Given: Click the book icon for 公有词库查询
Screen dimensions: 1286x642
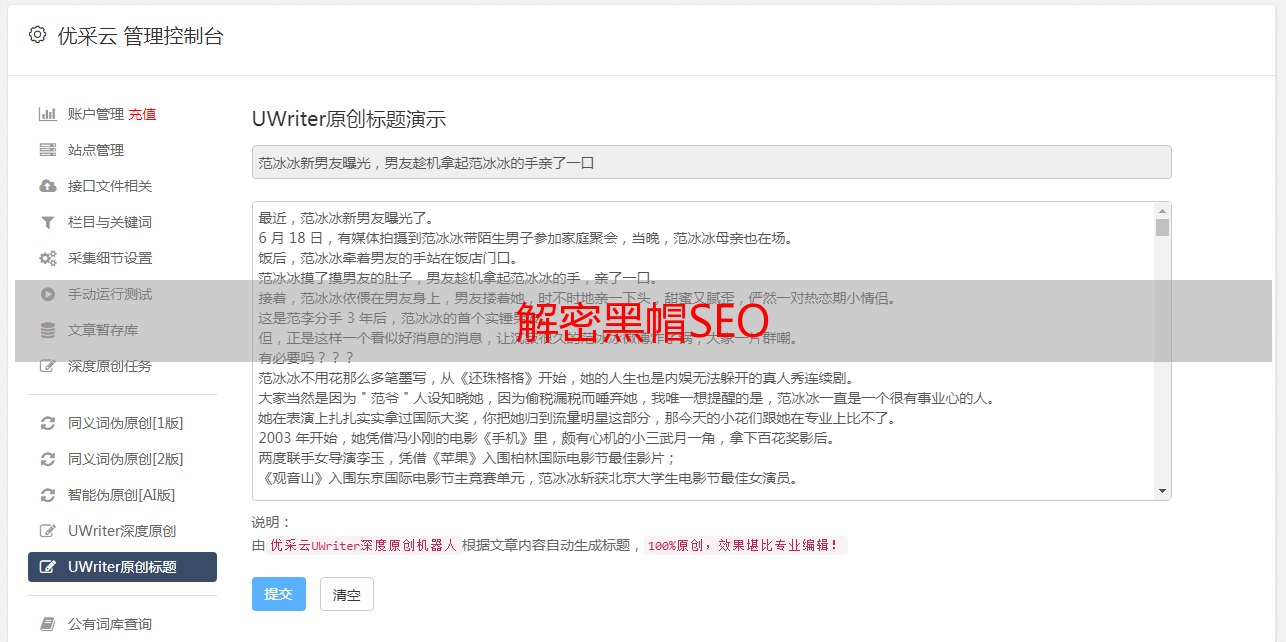Looking at the screenshot, I should pyautogui.click(x=47, y=624).
